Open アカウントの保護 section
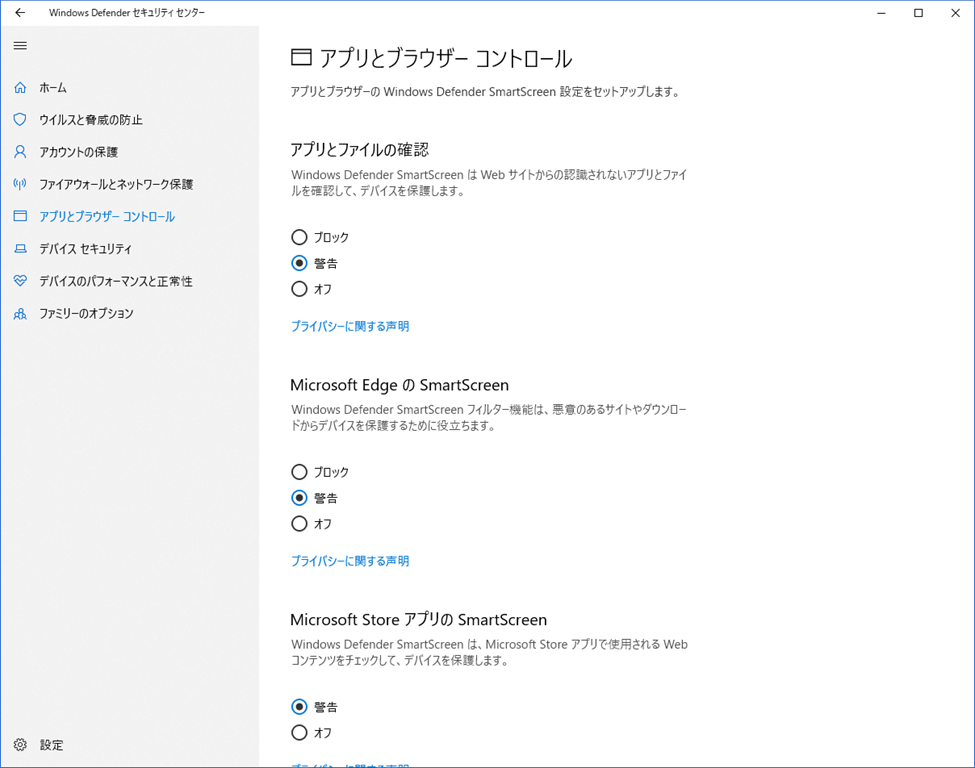 pos(78,152)
